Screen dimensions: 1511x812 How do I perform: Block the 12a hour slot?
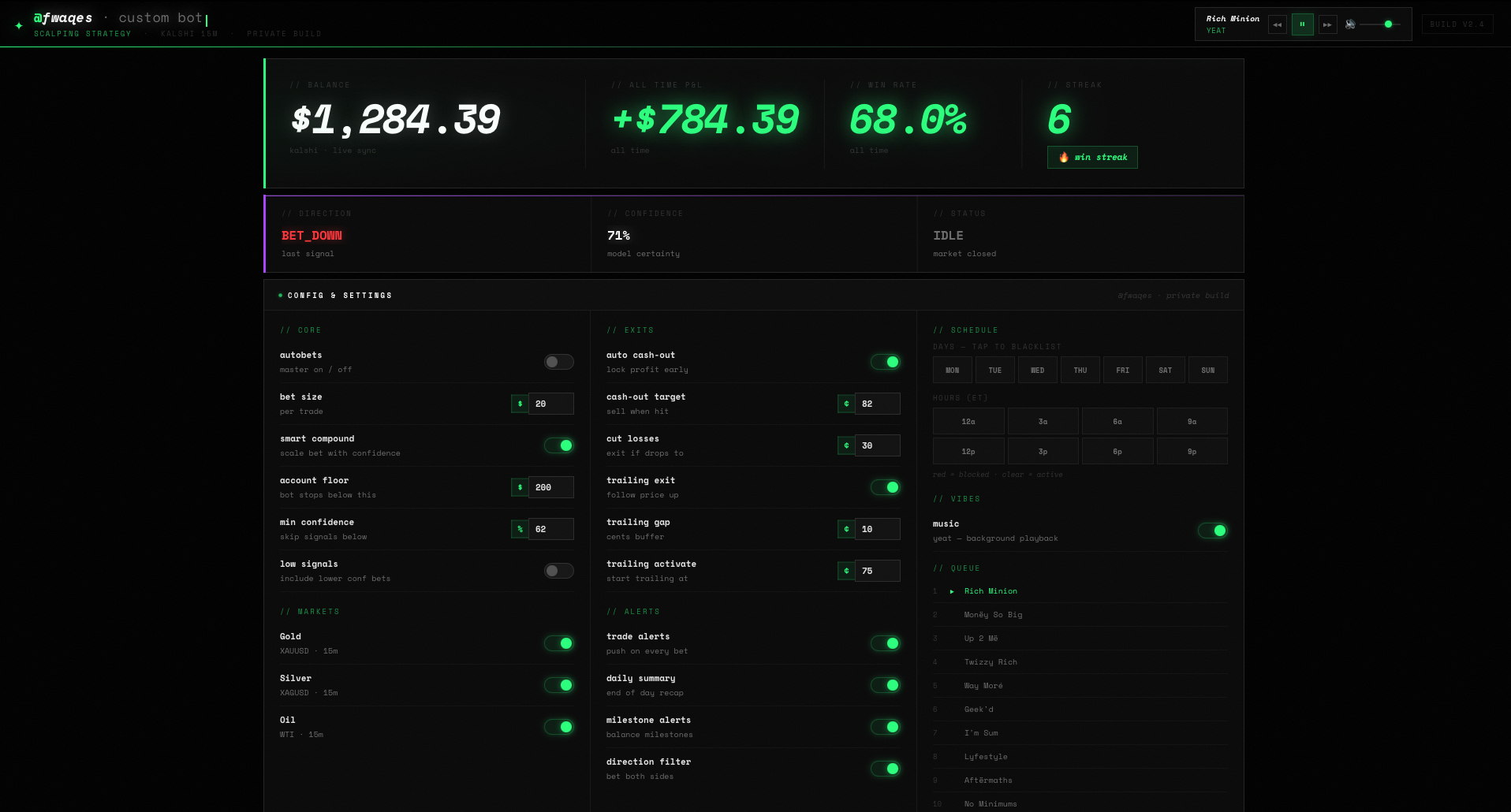point(968,421)
